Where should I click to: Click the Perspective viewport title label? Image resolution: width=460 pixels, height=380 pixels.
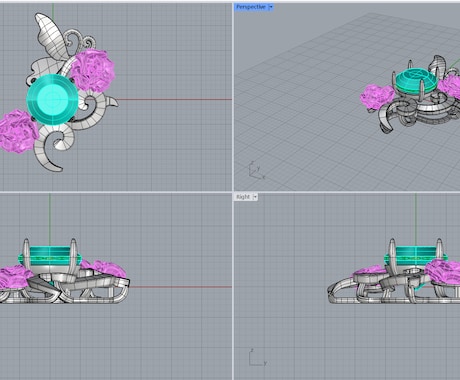[251, 7]
